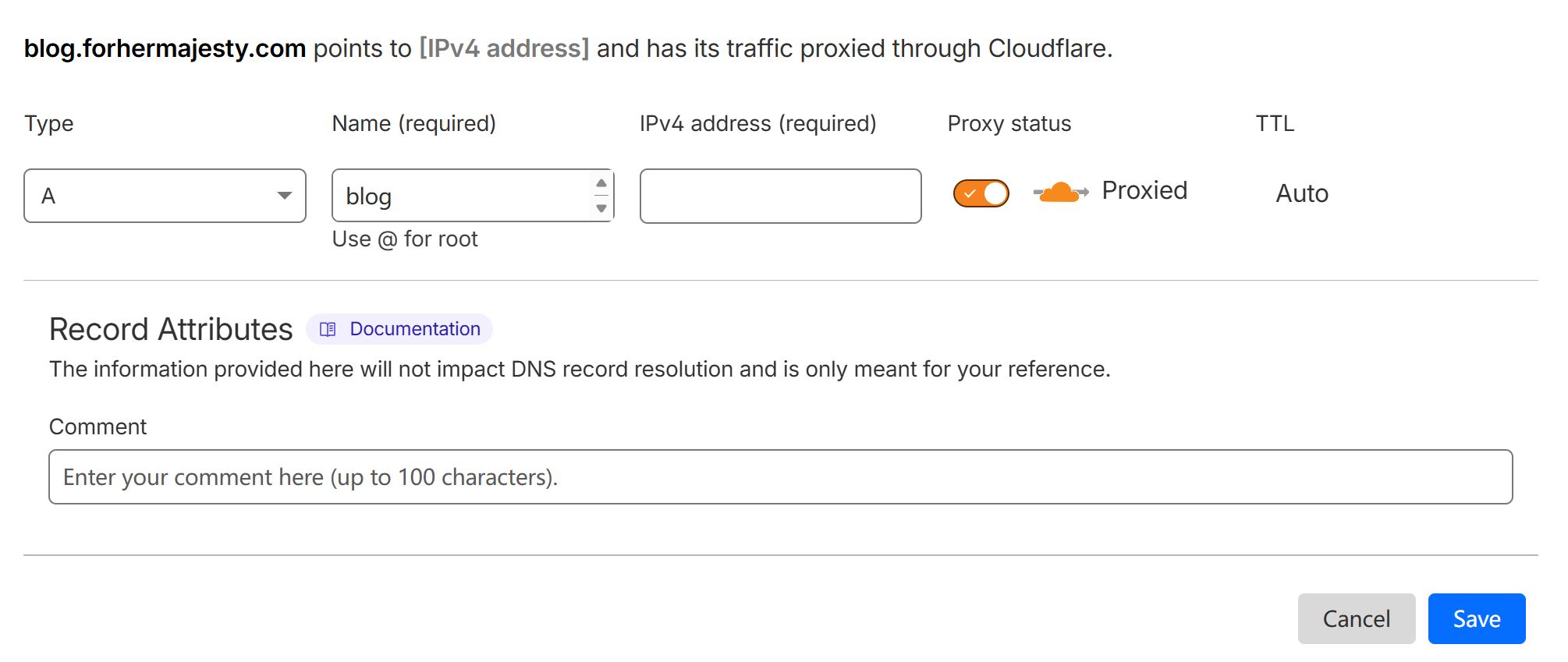This screenshot has height=662, width=1568.
Task: Click the orange Cloudflare cloud icon
Action: (1059, 192)
